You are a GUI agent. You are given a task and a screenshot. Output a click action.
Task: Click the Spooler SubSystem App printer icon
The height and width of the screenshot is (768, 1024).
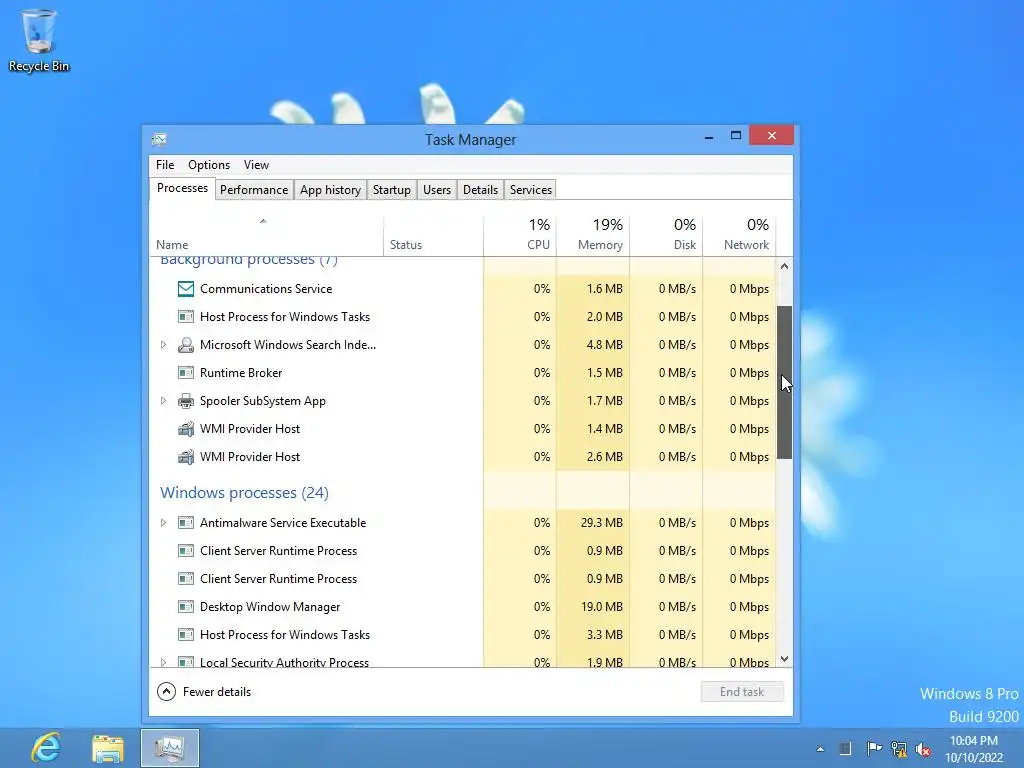coord(186,401)
